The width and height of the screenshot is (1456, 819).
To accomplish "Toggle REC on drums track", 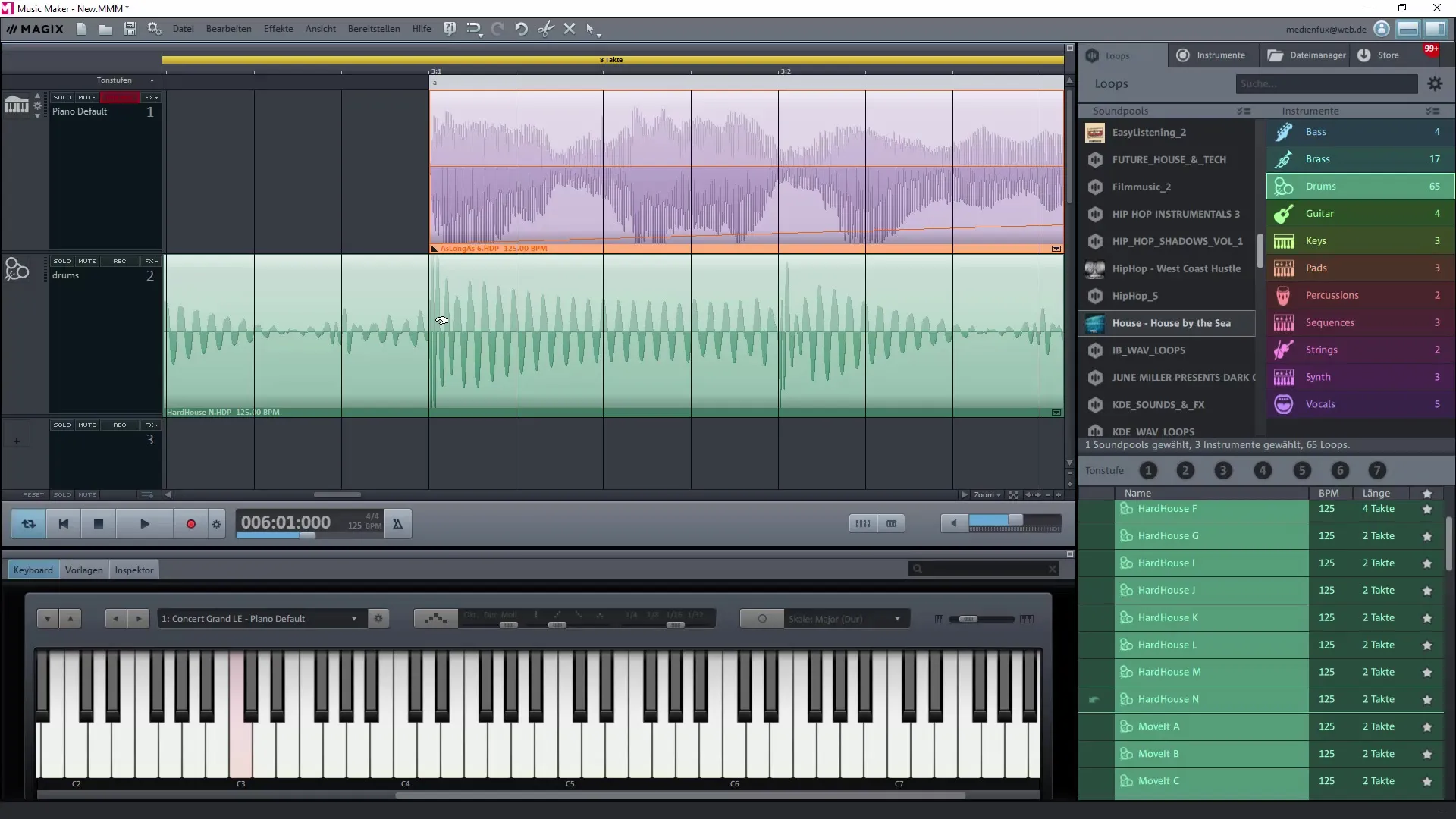I will tap(120, 262).
